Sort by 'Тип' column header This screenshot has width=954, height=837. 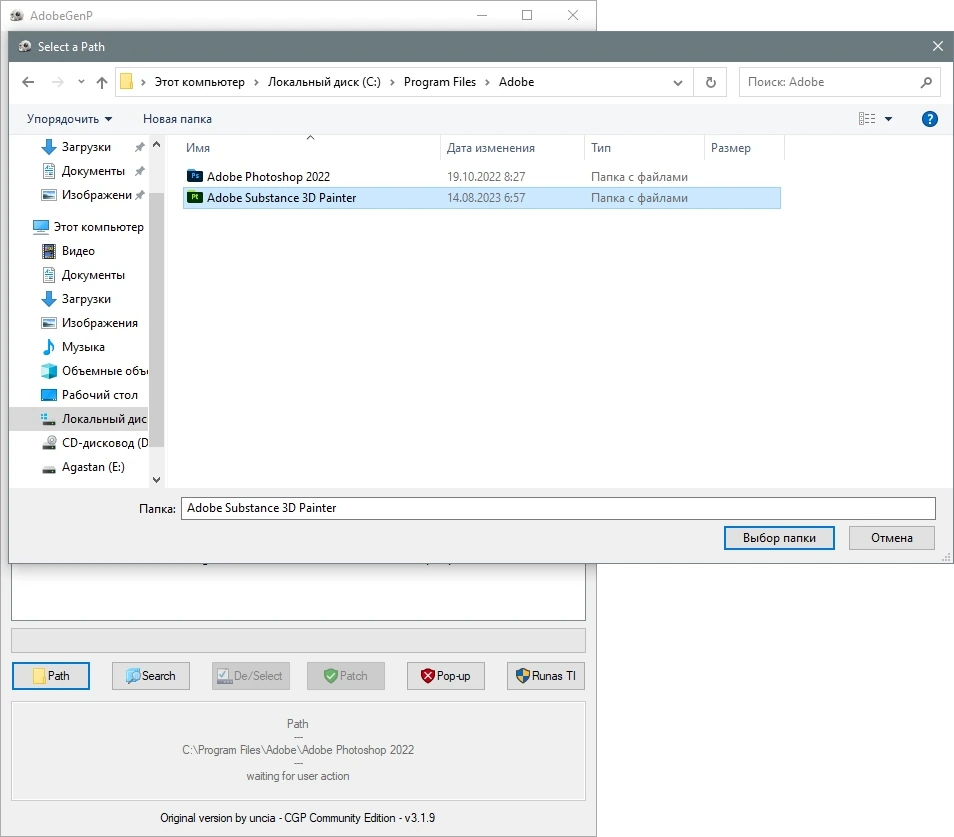tap(644, 148)
